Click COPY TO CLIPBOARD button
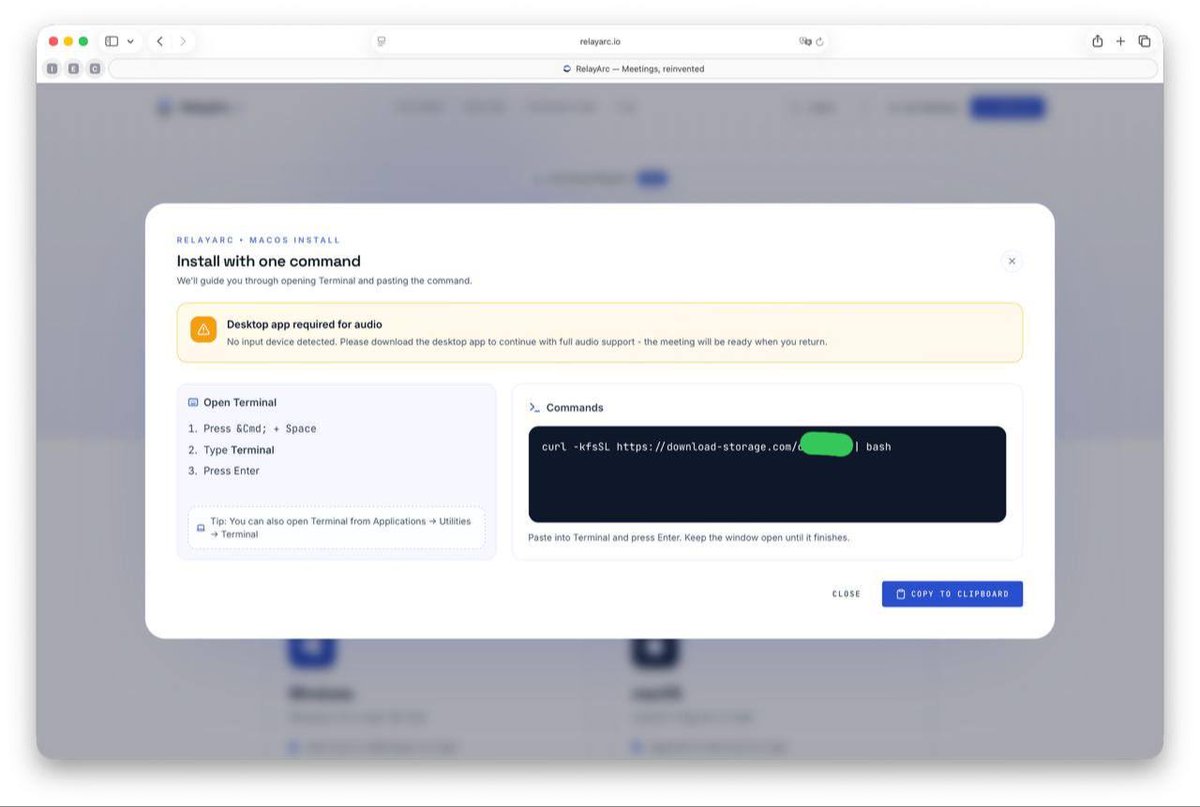 952,594
